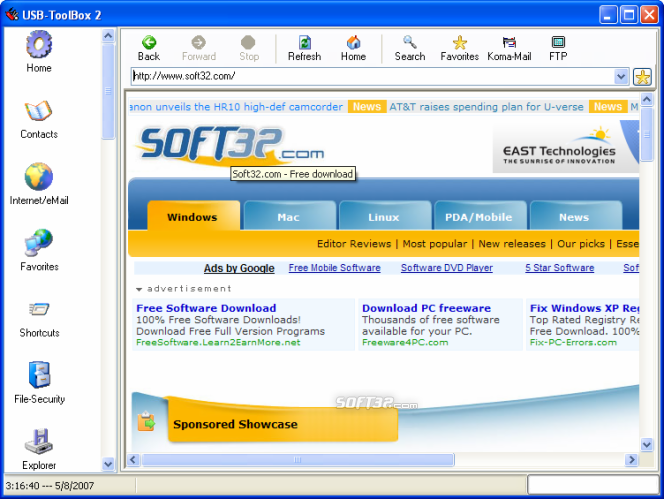Click Fix-PC-Errors.com green URL
This screenshot has height=499, width=664.
[573, 342]
